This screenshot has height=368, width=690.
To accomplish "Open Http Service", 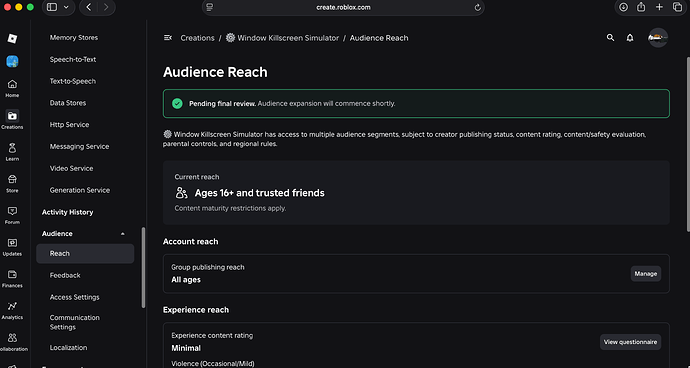I will 70,125.
